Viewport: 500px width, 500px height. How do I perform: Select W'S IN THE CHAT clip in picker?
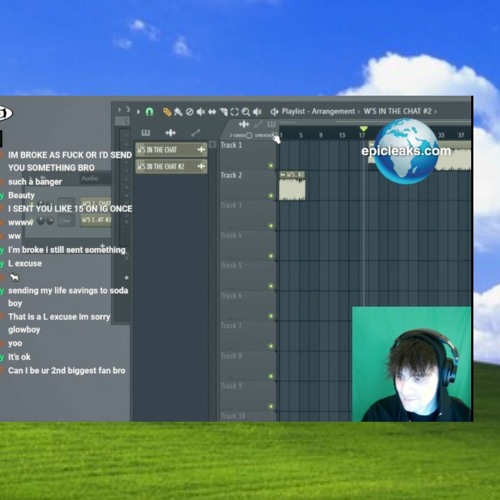[x=171, y=150]
